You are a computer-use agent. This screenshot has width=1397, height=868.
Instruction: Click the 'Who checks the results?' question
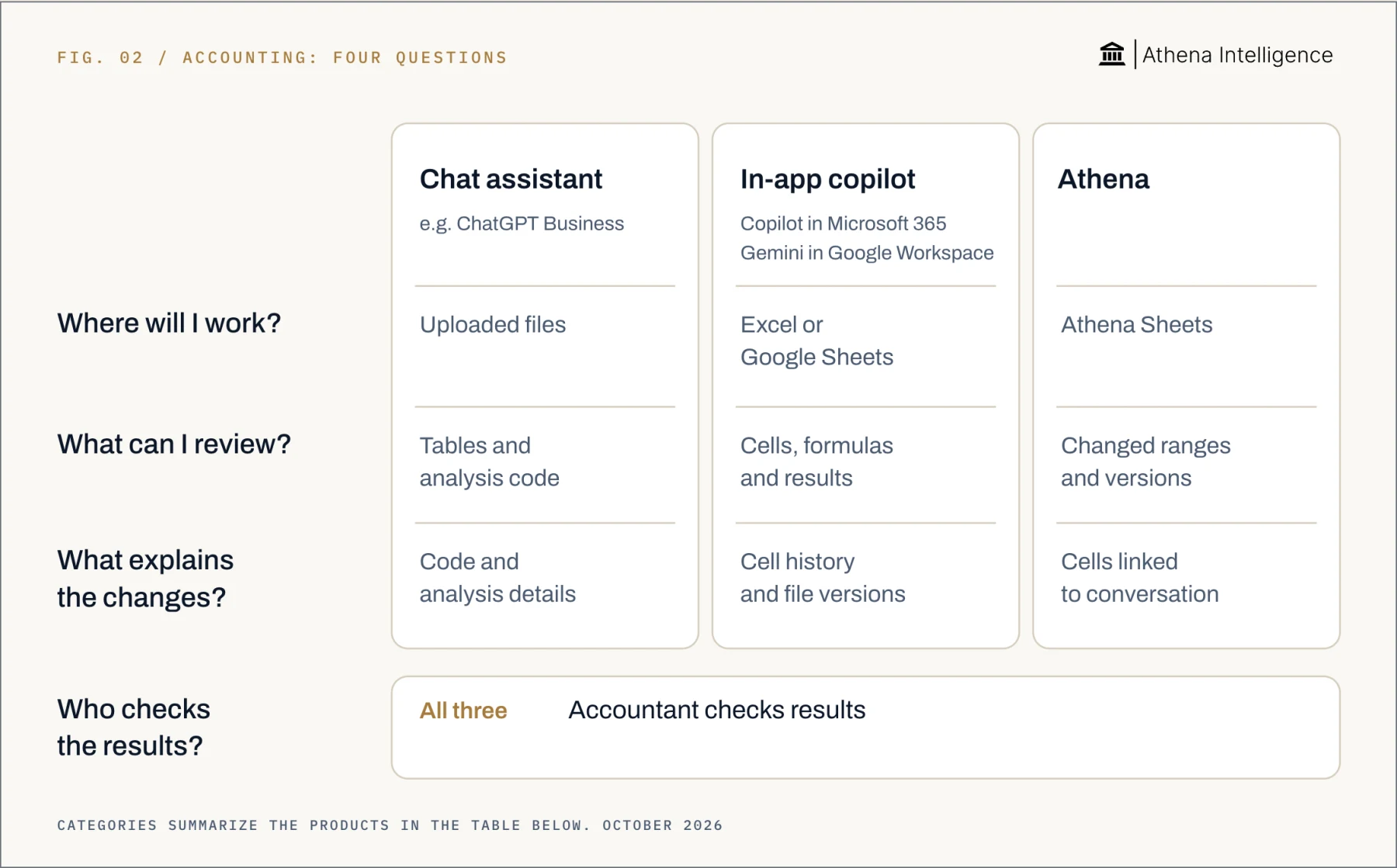coord(133,728)
